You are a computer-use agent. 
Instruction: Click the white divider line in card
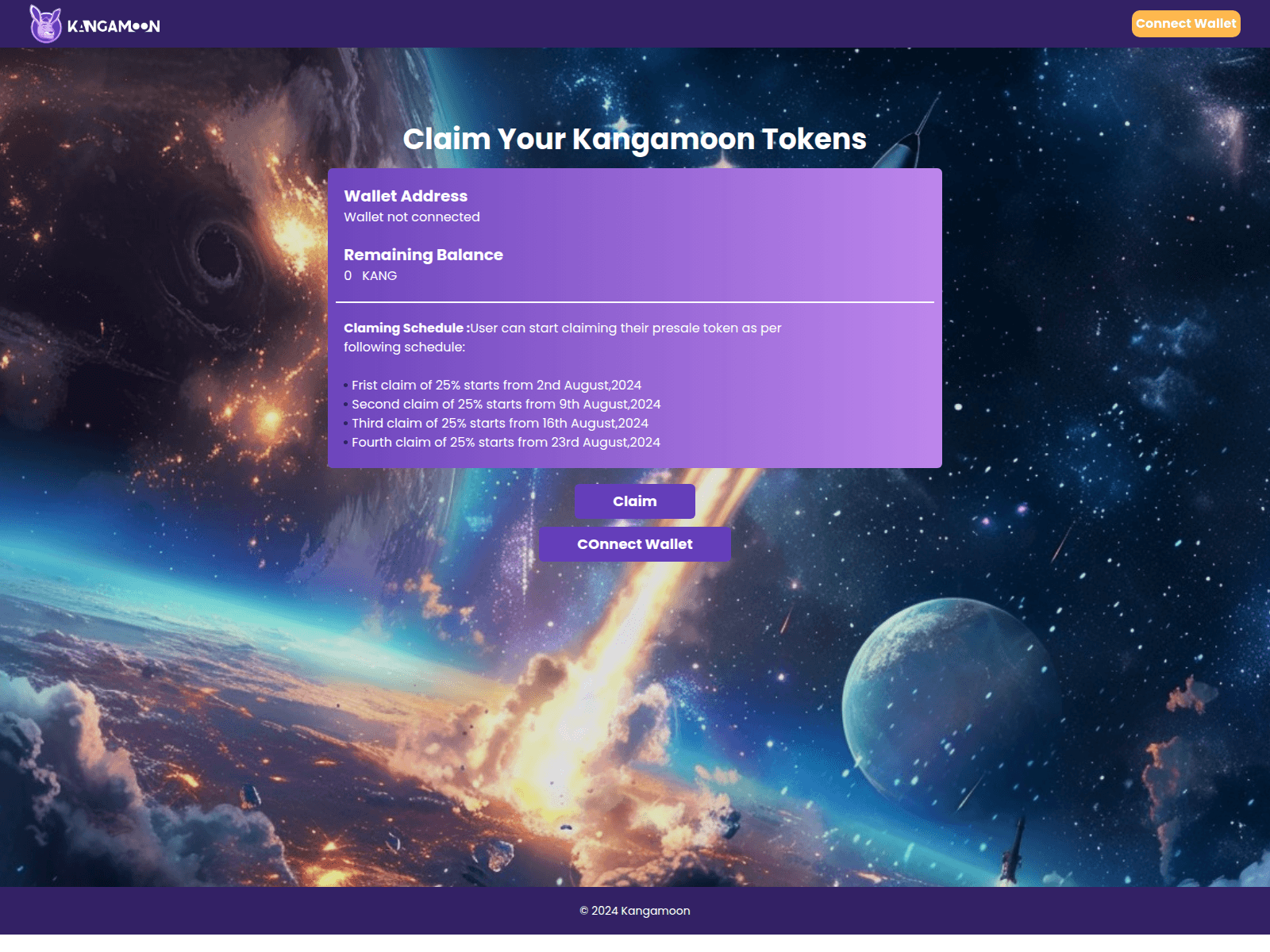click(634, 302)
